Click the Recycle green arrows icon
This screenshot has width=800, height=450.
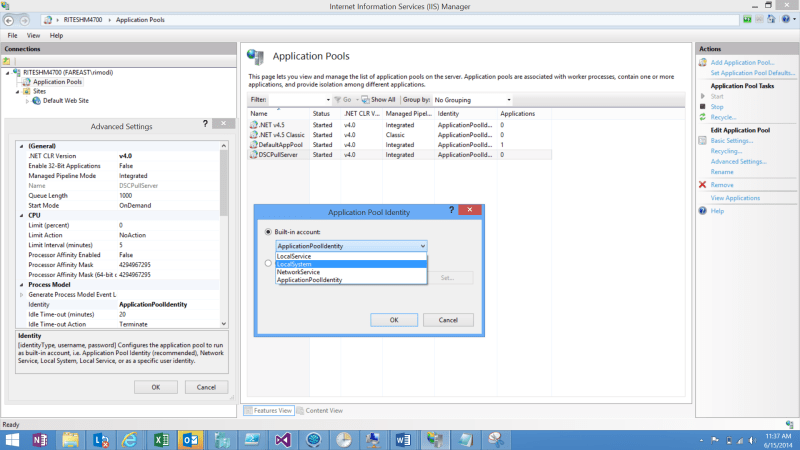(703, 117)
